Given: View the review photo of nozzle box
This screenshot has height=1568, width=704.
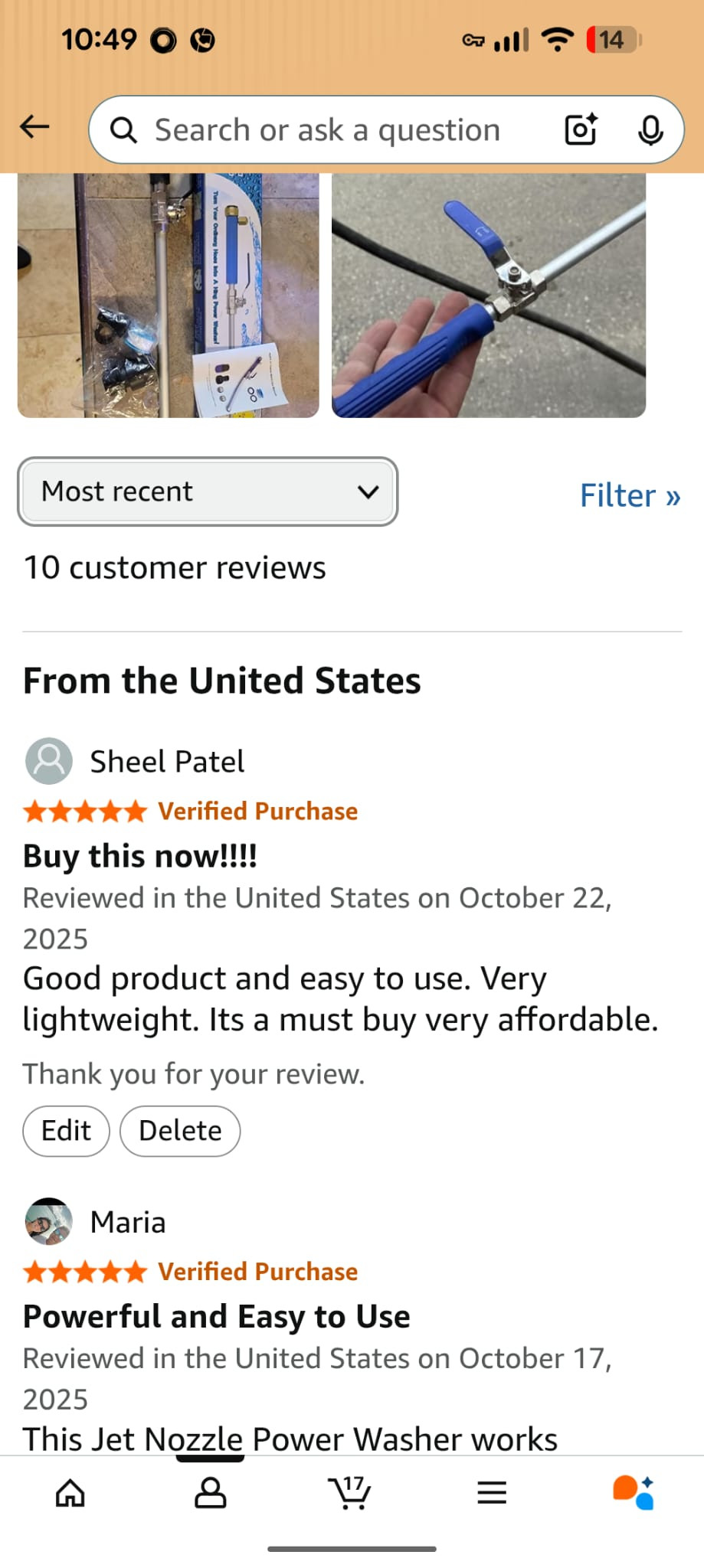Looking at the screenshot, I should tap(169, 296).
